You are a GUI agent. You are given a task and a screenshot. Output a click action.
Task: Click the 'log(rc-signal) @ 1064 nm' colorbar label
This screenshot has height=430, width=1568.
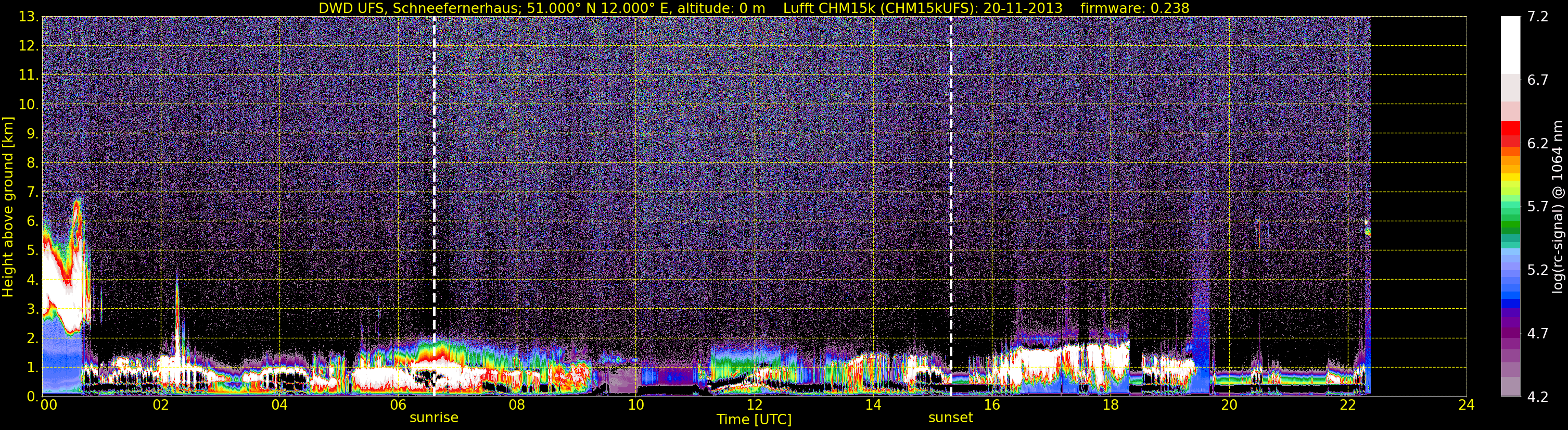pos(1558,207)
